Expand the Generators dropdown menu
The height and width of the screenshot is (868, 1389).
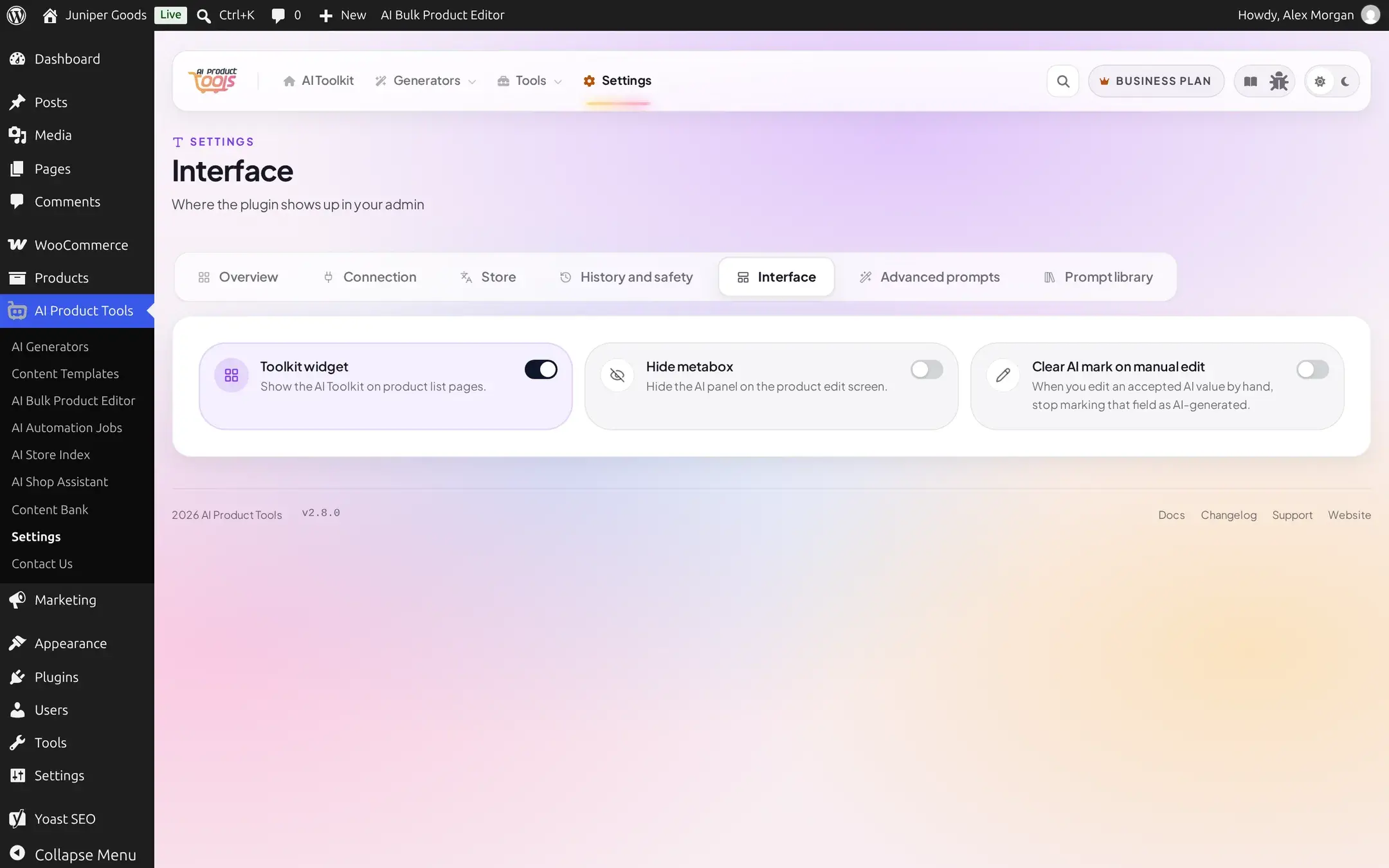[x=426, y=81]
